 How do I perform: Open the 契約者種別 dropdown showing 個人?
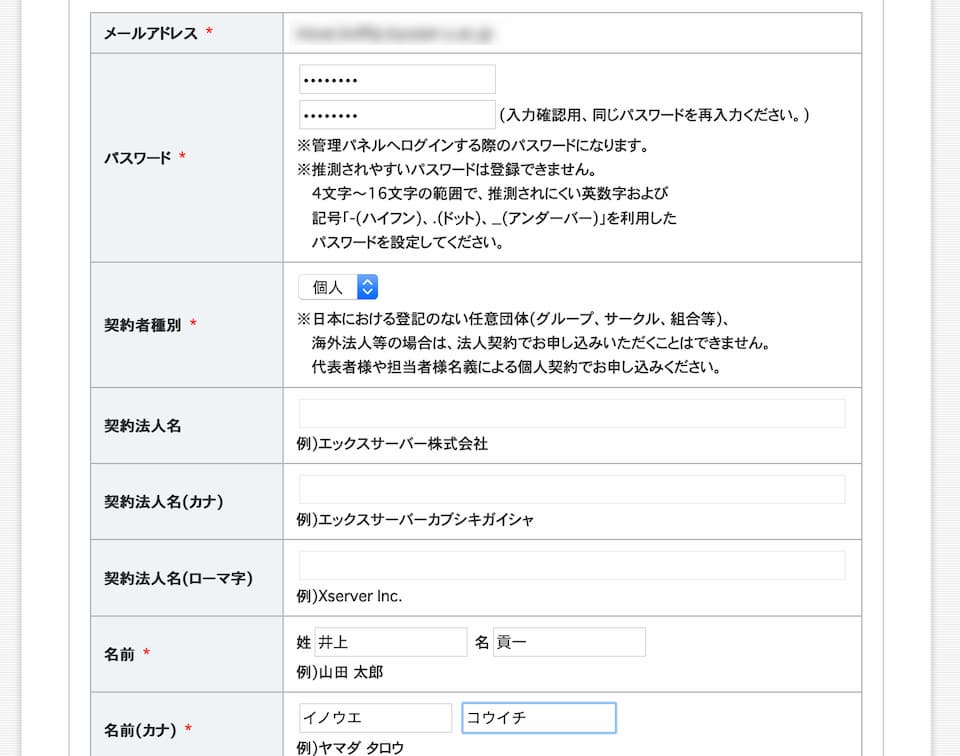[x=338, y=287]
